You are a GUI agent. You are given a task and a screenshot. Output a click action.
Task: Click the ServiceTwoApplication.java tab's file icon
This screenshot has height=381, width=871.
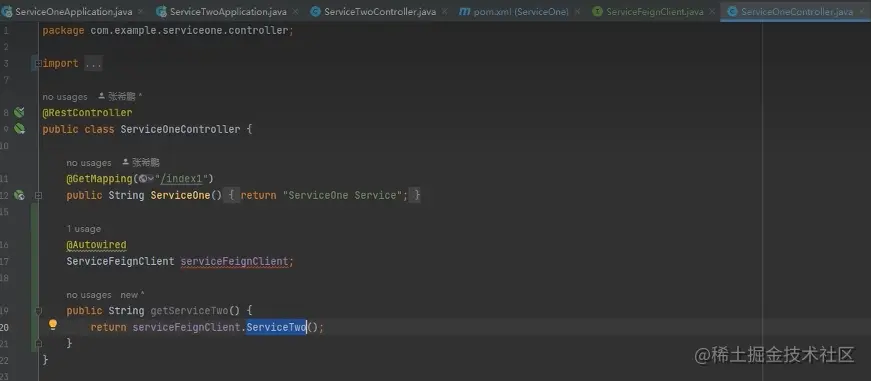[x=162, y=12]
